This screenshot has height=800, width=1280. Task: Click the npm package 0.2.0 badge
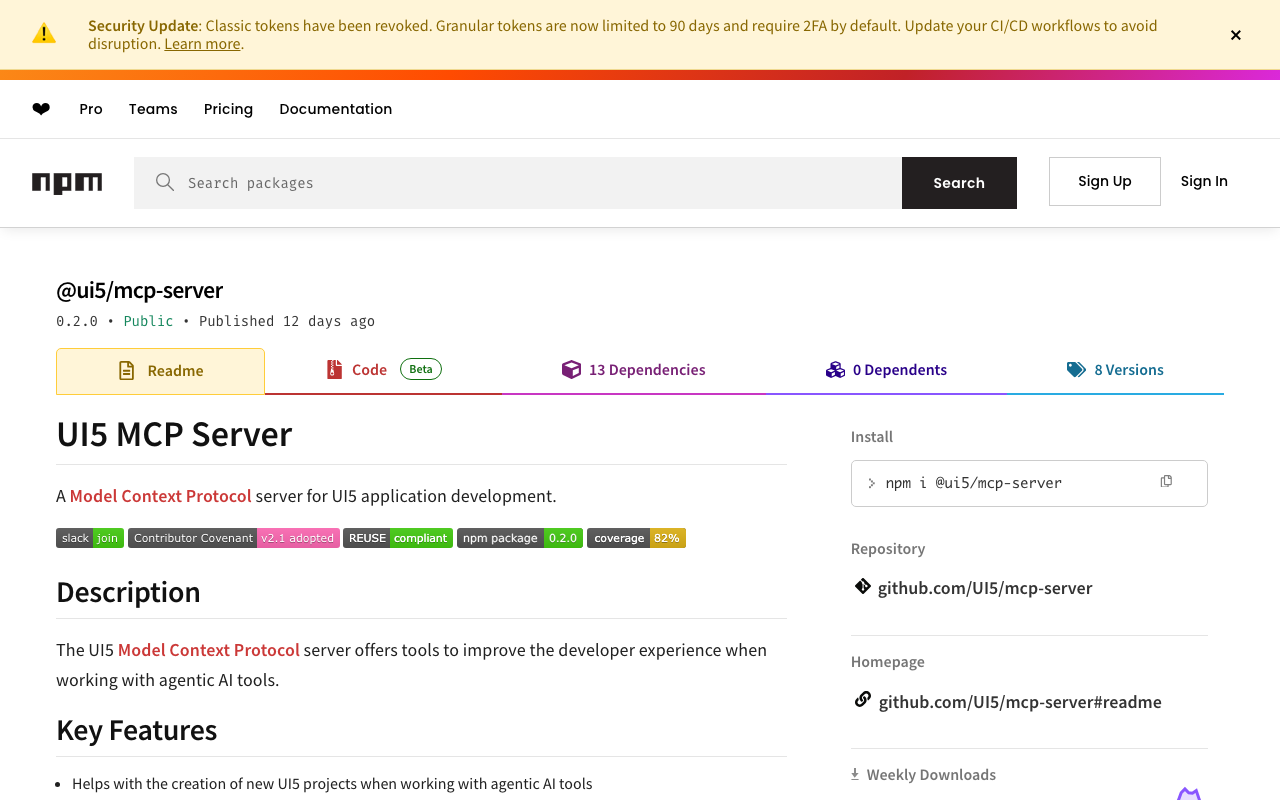point(520,538)
